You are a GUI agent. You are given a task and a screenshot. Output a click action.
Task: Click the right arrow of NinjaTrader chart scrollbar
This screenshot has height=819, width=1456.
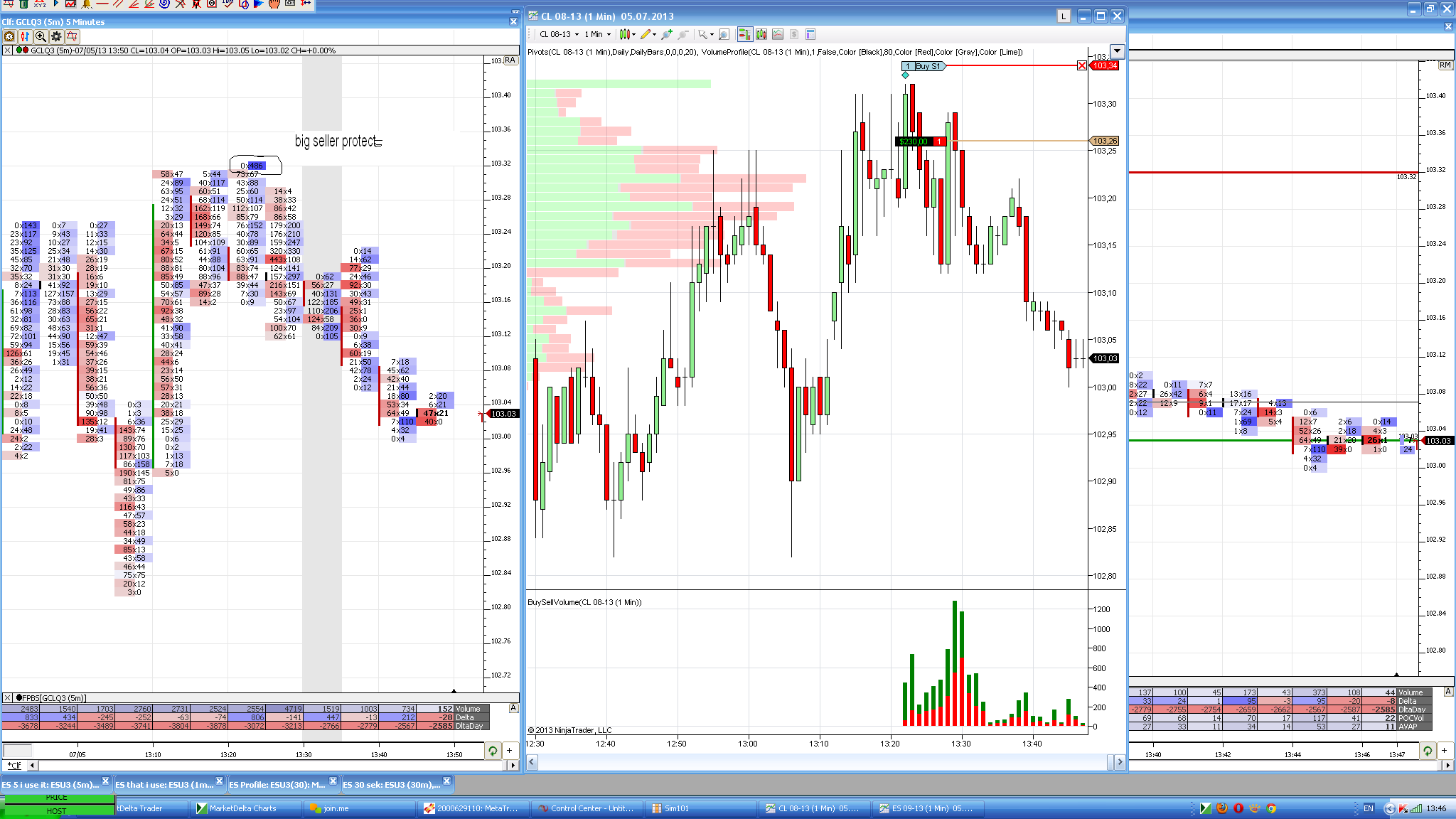pyautogui.click(x=1120, y=762)
